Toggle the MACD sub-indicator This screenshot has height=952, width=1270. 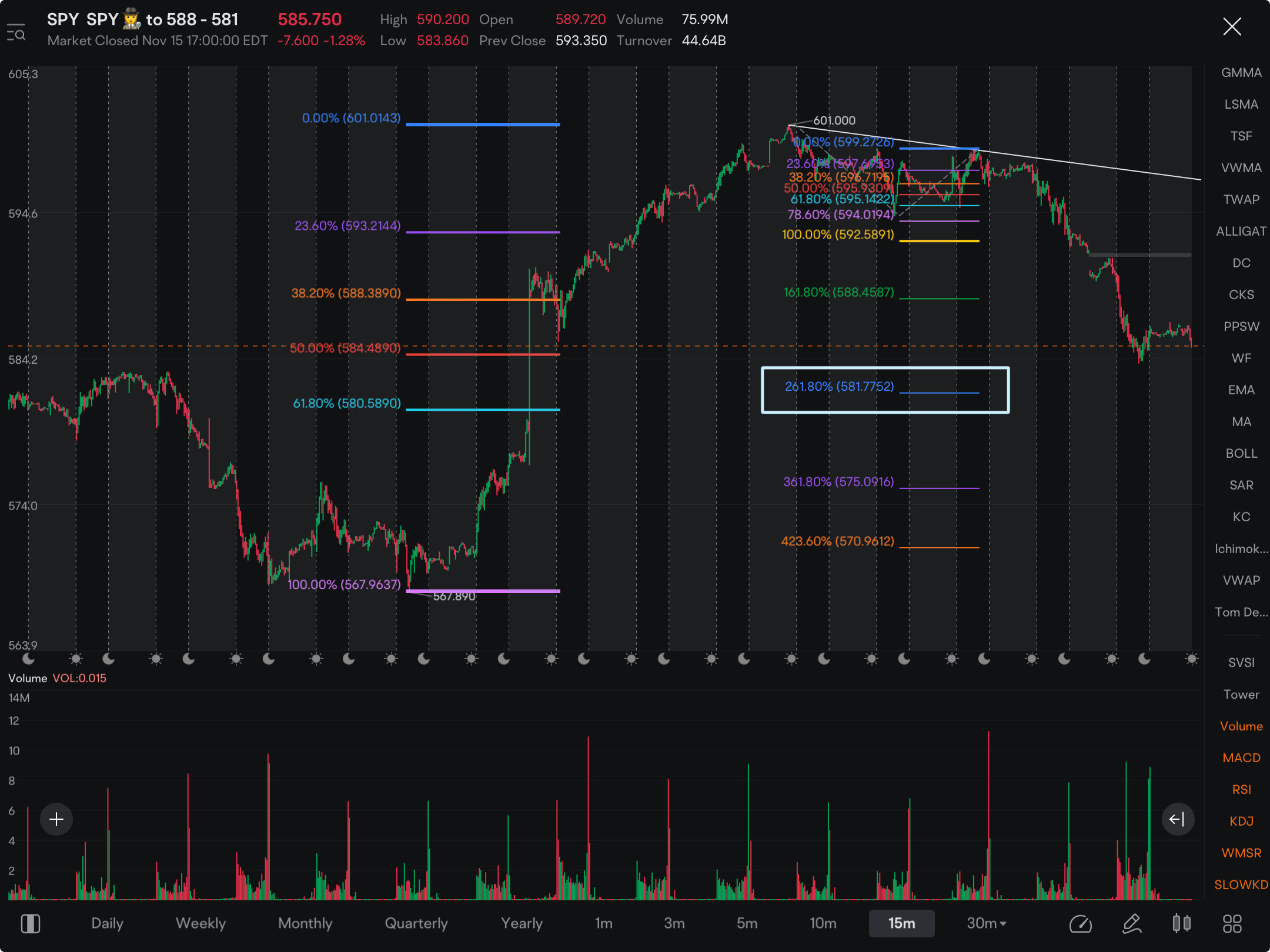[1241, 757]
